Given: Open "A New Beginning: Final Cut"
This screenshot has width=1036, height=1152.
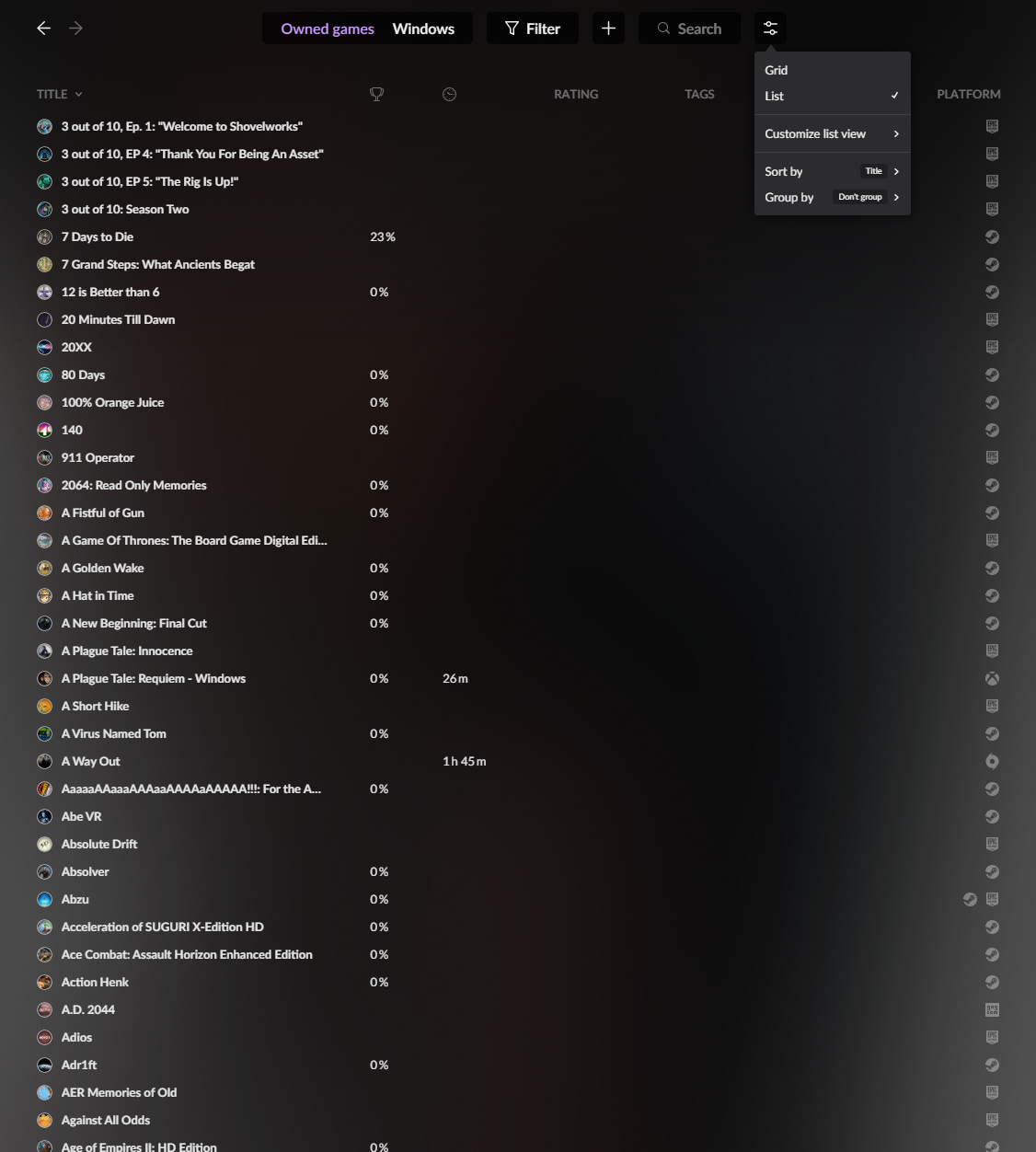Looking at the screenshot, I should click(x=134, y=623).
